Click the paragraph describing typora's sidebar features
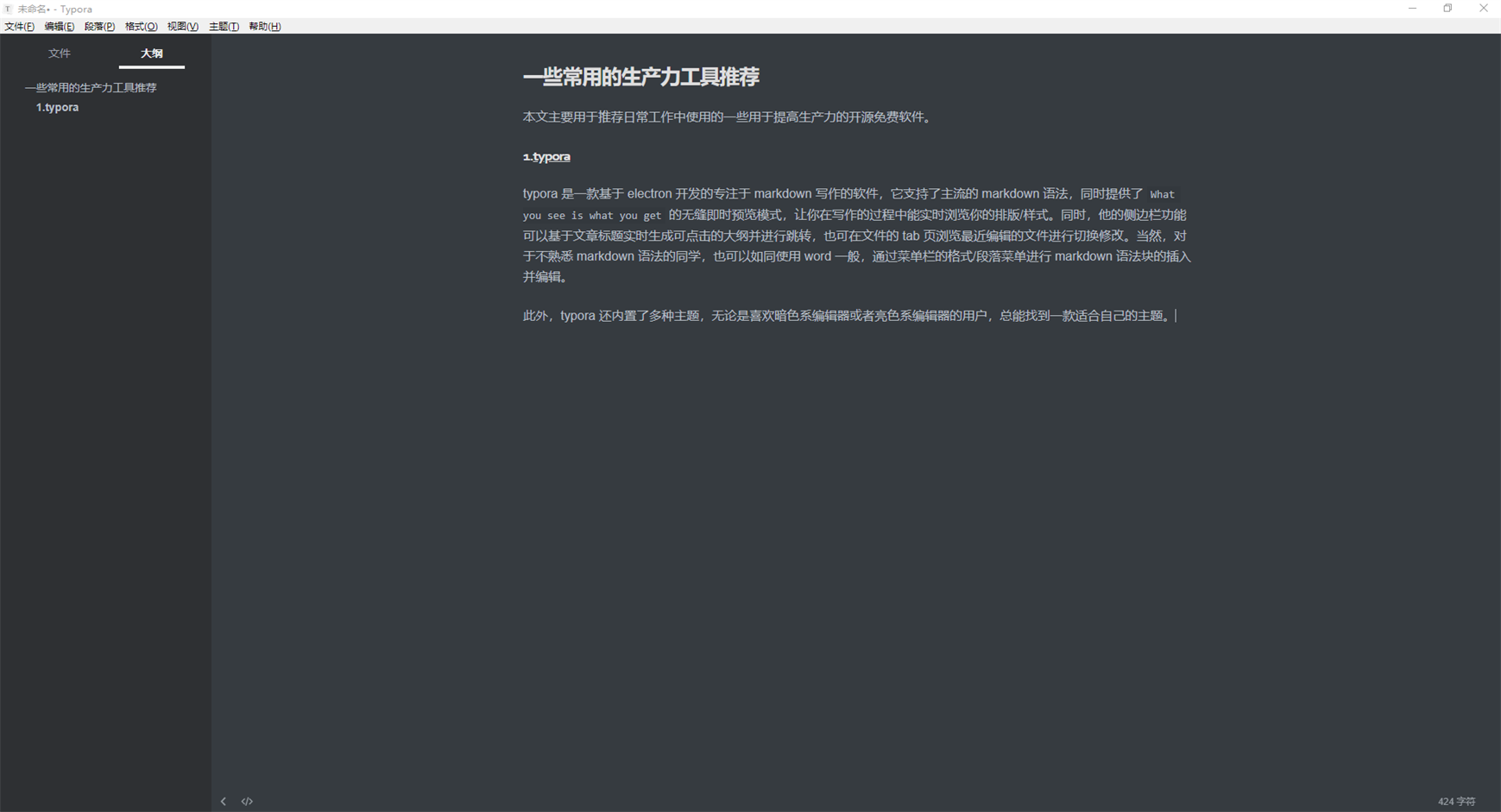 tap(855, 235)
